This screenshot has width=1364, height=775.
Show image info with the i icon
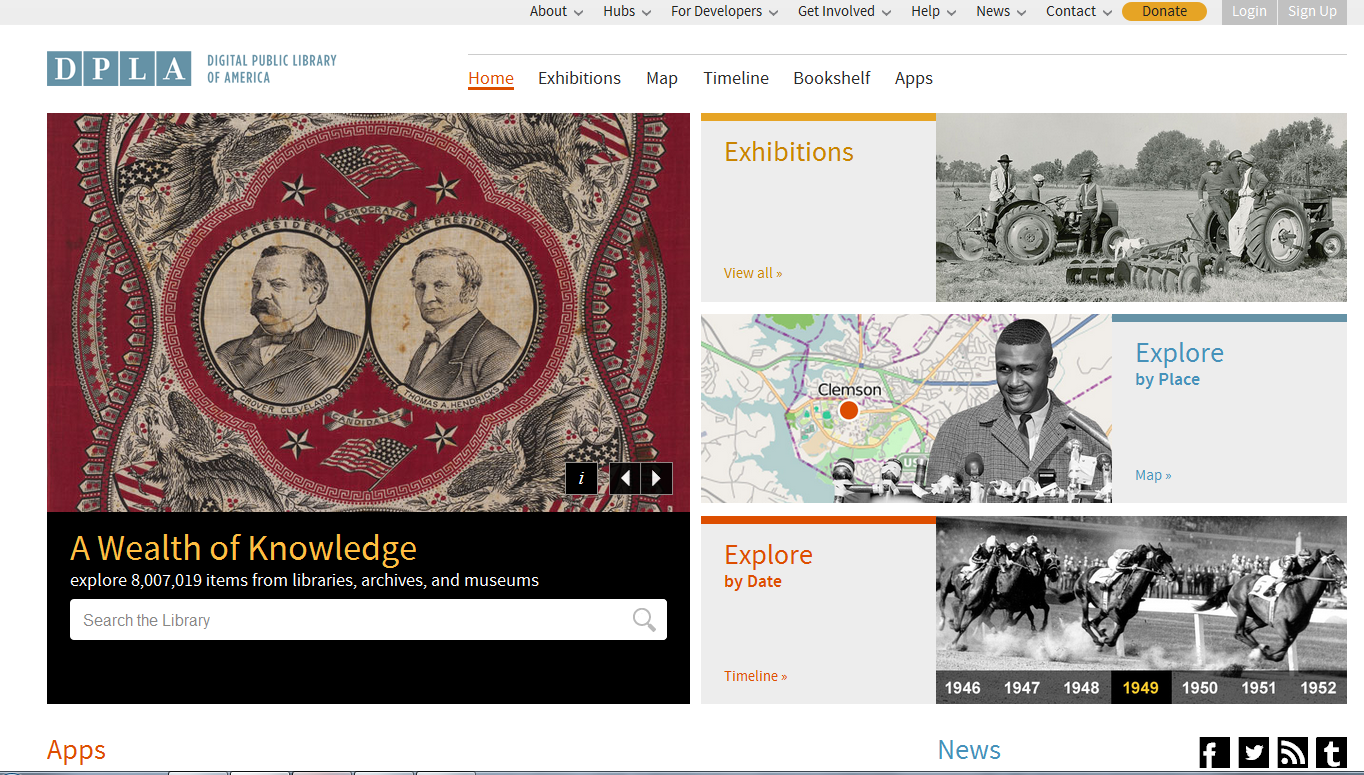581,478
